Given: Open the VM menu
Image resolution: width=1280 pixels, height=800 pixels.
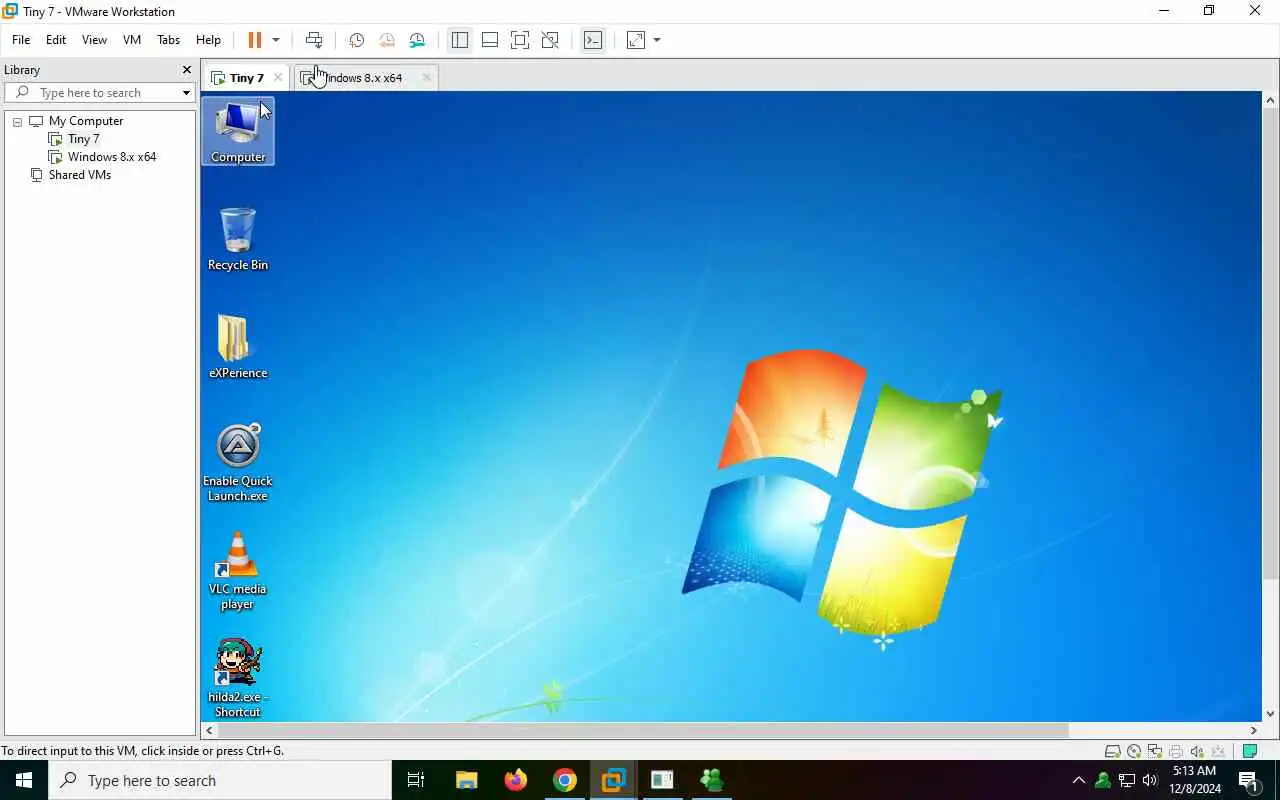Looking at the screenshot, I should pos(132,40).
